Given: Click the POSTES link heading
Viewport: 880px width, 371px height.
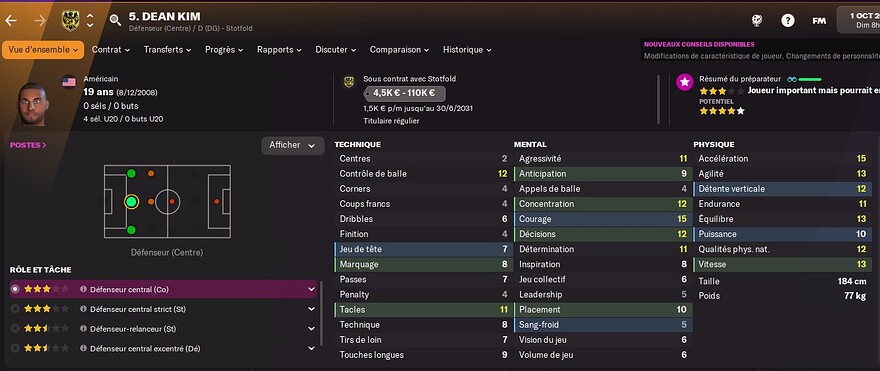Looking at the screenshot, I should click(28, 145).
